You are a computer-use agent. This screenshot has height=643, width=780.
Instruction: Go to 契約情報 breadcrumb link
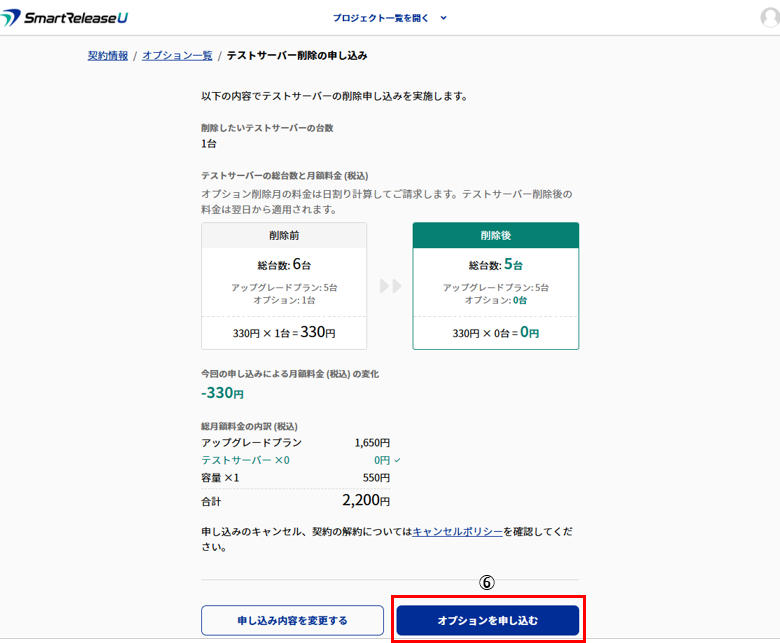[x=108, y=56]
